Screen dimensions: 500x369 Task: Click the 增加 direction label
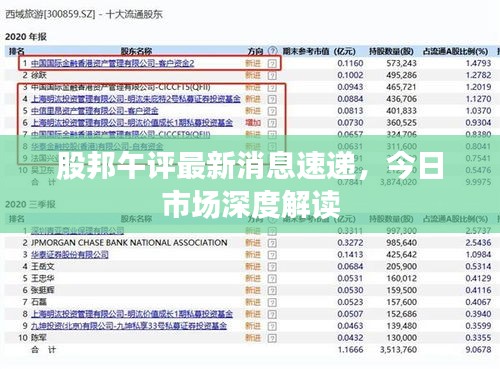click(253, 123)
